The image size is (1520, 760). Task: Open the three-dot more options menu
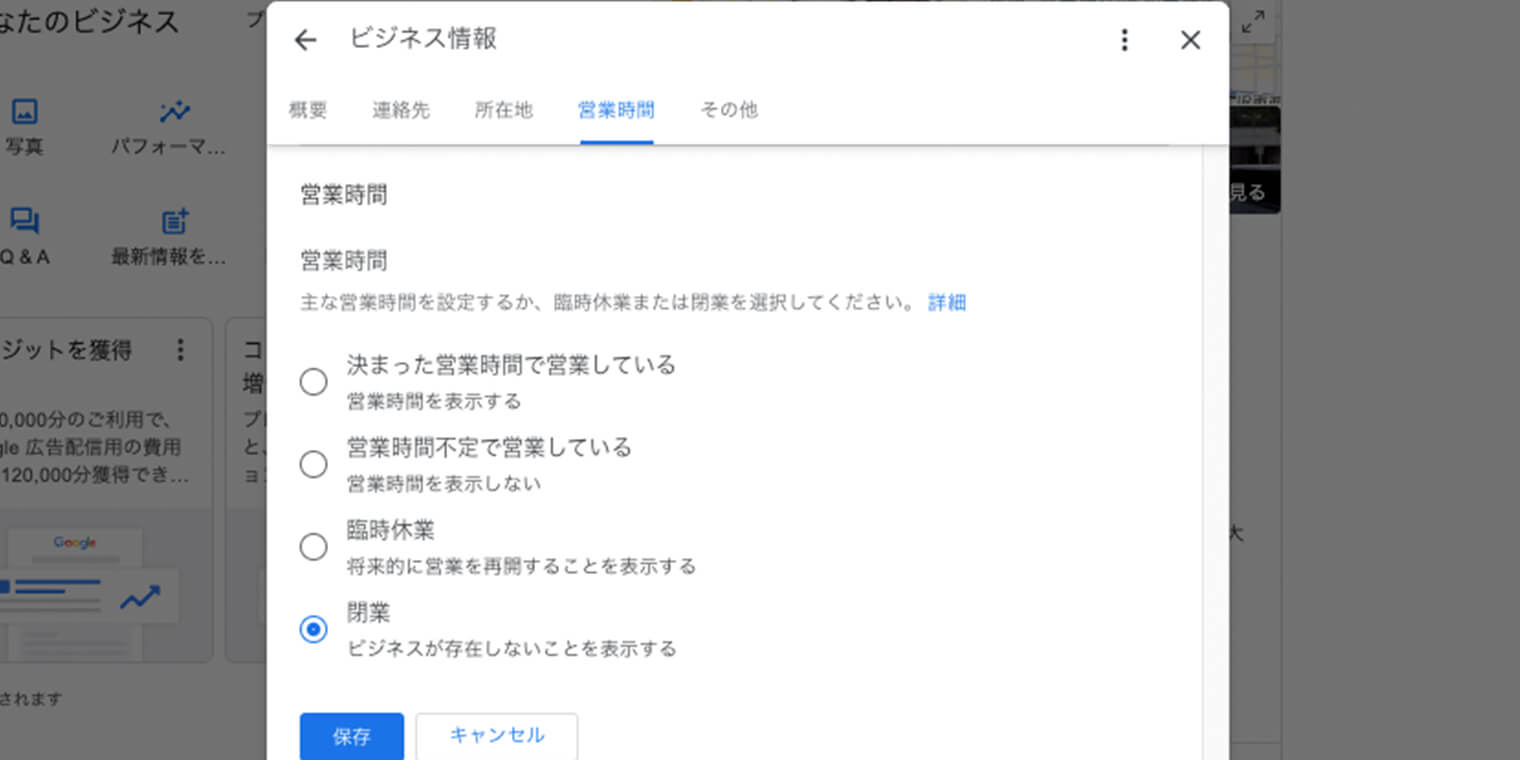pyautogui.click(x=1125, y=40)
